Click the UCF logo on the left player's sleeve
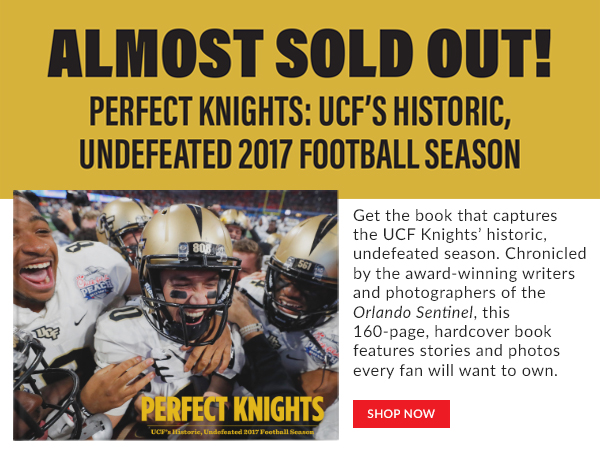This screenshot has width=600, height=468. click(x=47, y=332)
